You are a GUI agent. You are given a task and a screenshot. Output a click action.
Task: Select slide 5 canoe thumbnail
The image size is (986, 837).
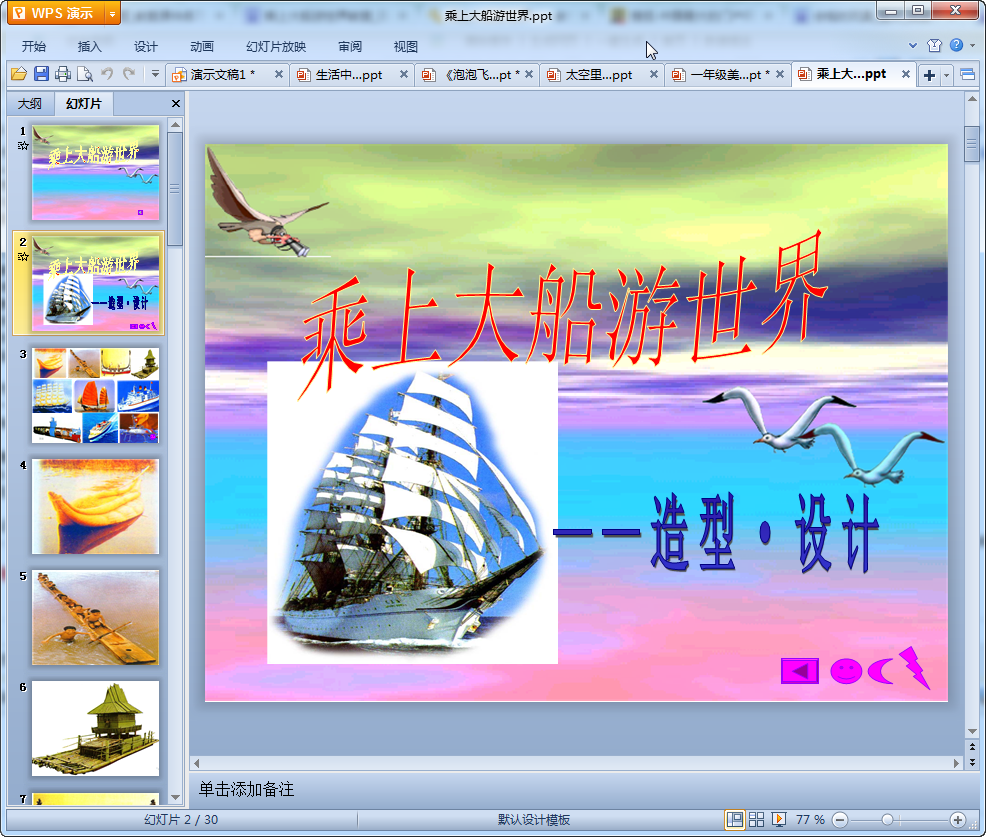(x=96, y=618)
